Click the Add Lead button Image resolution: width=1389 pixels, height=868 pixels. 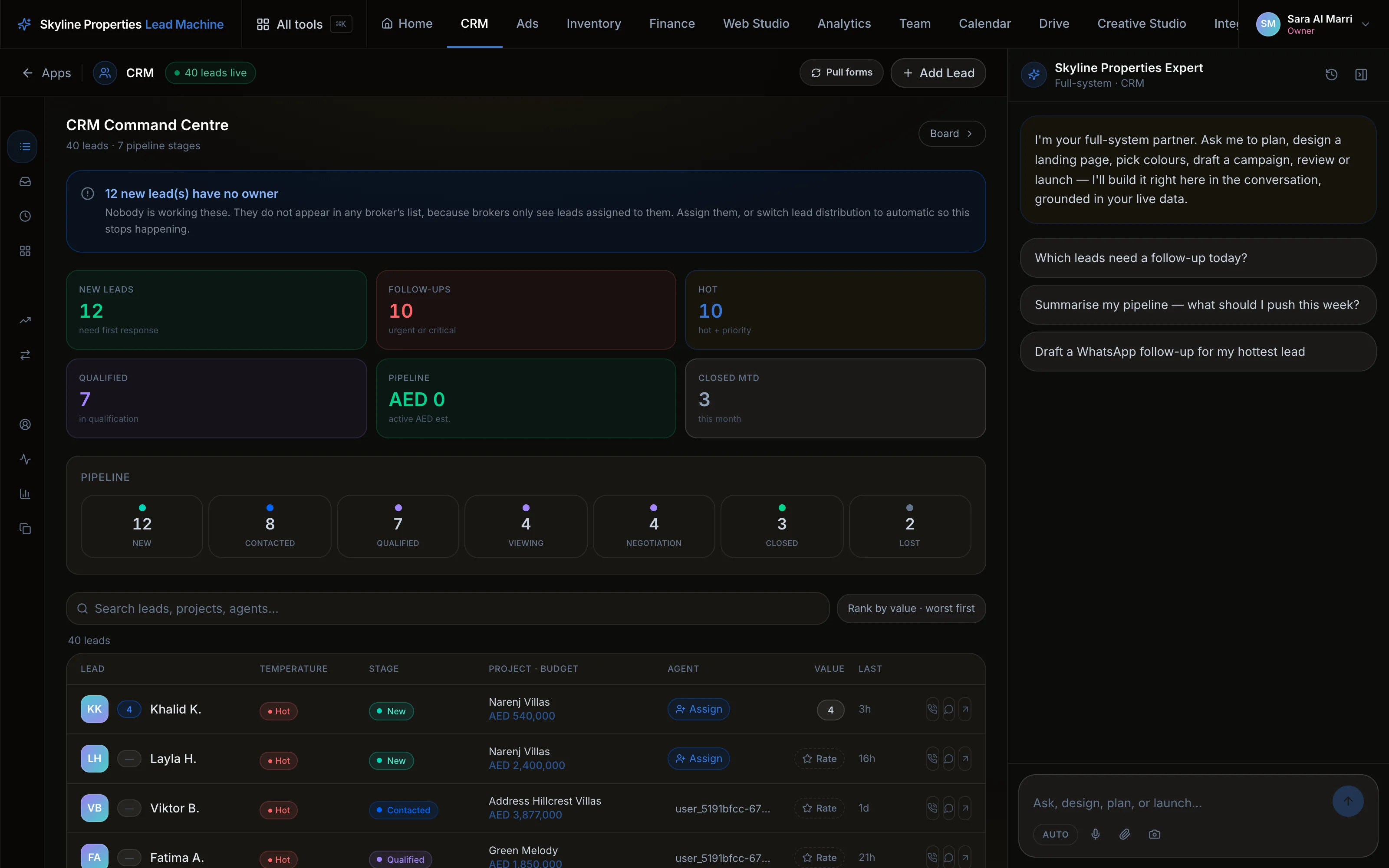pyautogui.click(x=938, y=73)
